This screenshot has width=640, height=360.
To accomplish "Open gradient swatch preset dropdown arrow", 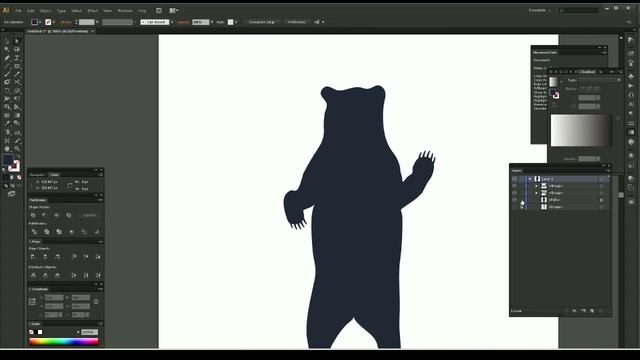I will (562, 81).
